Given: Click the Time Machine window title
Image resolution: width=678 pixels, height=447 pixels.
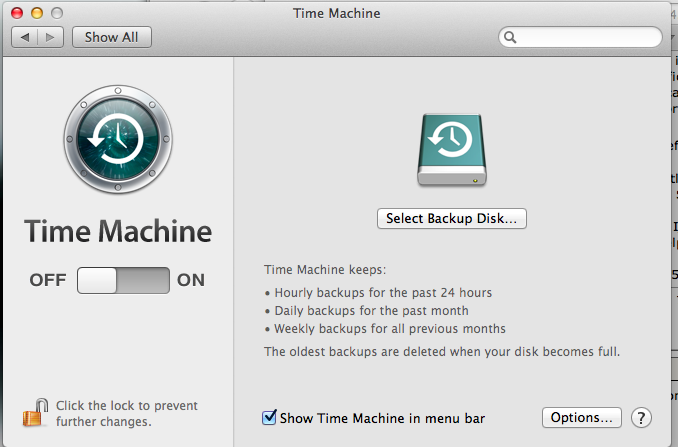Looking at the screenshot, I should [x=337, y=13].
